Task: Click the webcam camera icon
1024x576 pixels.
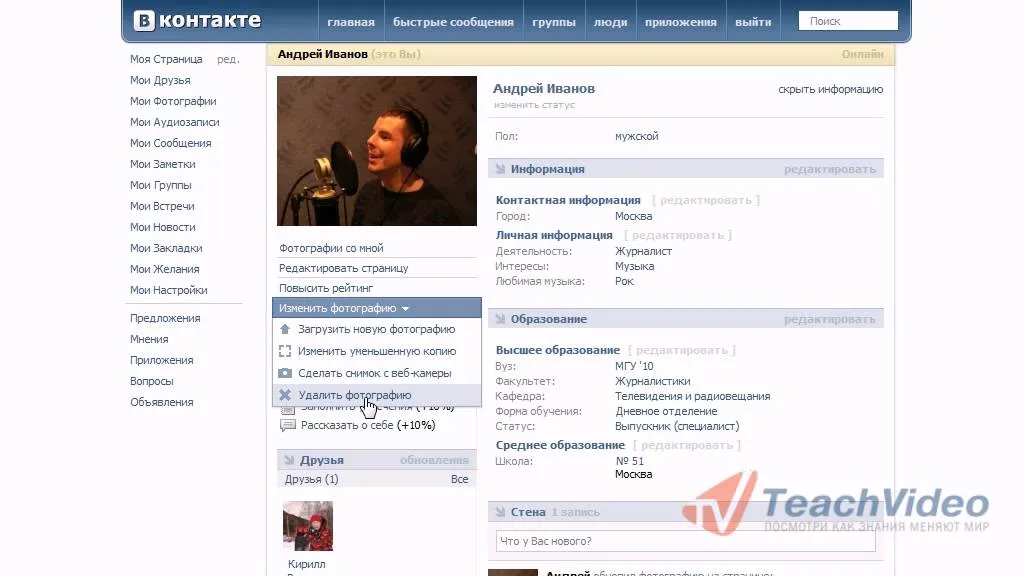Action: click(285, 373)
